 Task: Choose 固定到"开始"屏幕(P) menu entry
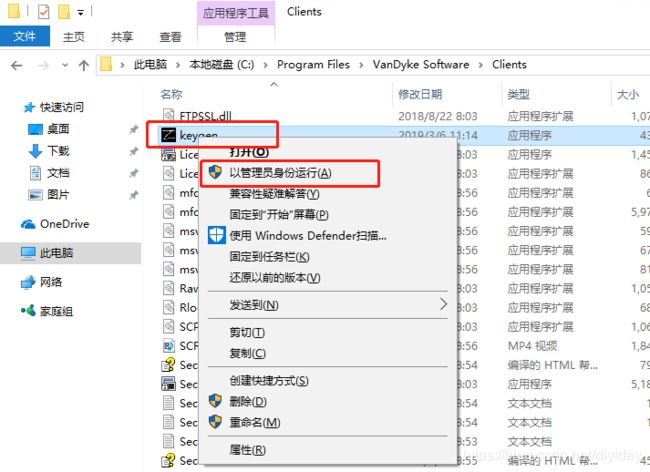[328, 214]
